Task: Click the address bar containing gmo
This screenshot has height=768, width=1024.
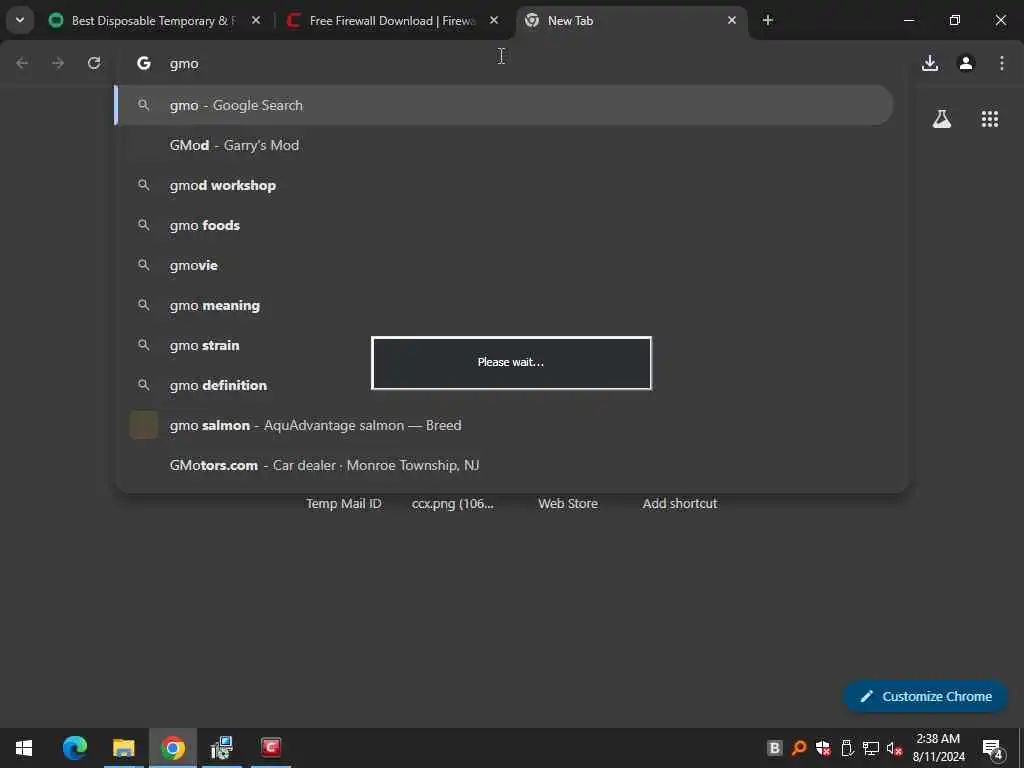Action: 509,63
